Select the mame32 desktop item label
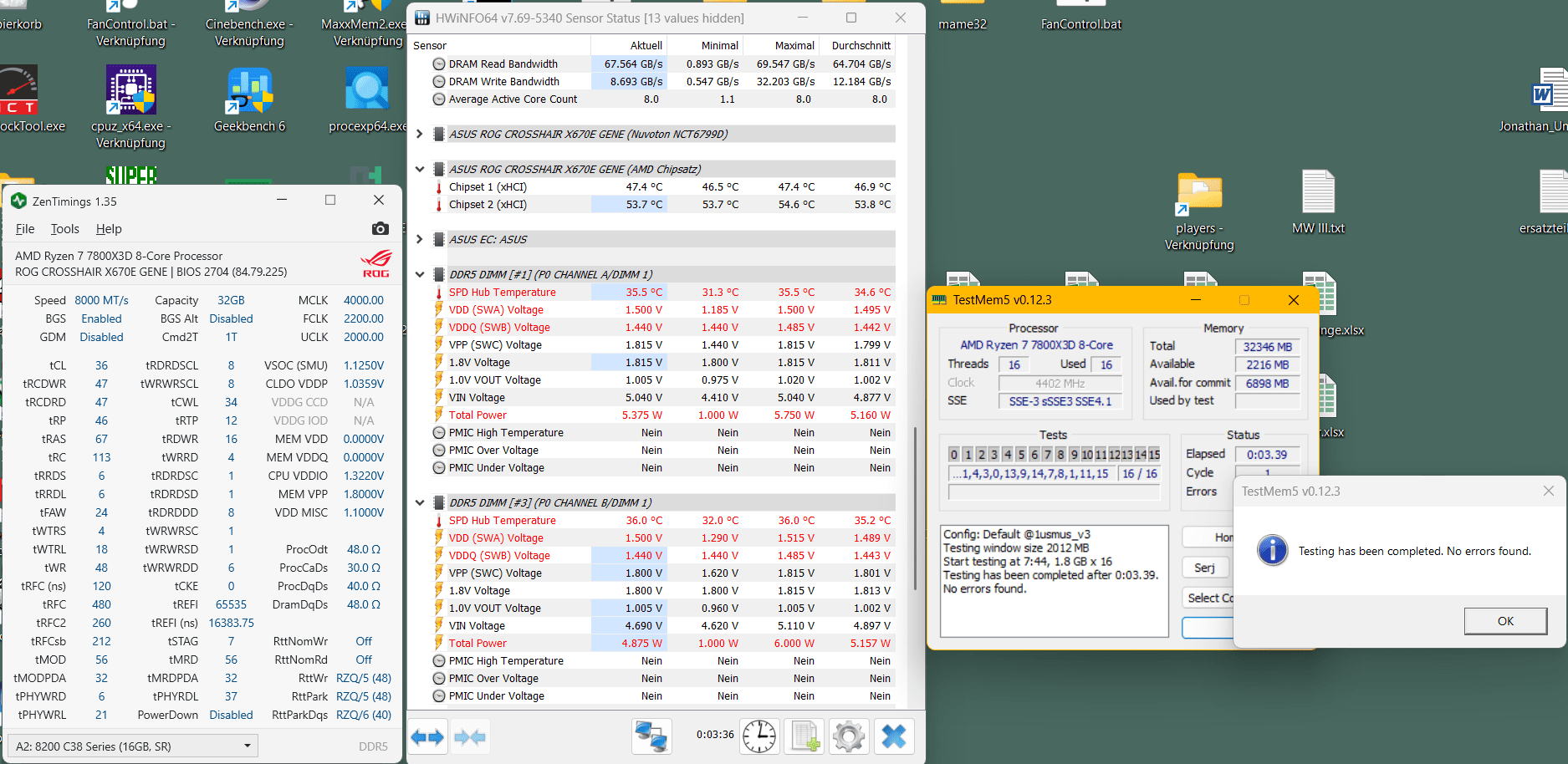The height and width of the screenshot is (764, 1568). [x=963, y=24]
